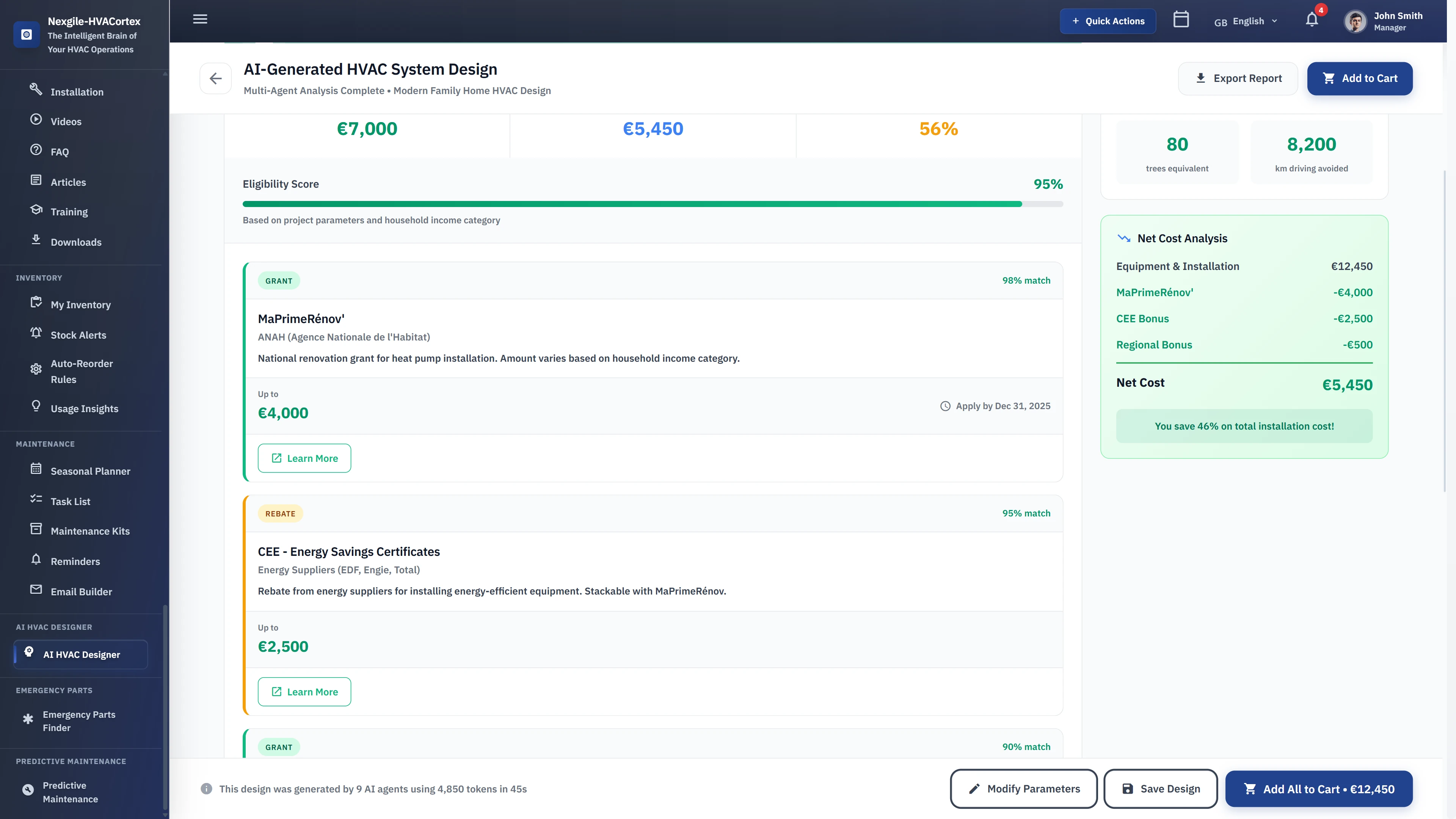Viewport: 1456px width, 819px height.
Task: Open Quick Actions menu
Action: click(x=1107, y=22)
